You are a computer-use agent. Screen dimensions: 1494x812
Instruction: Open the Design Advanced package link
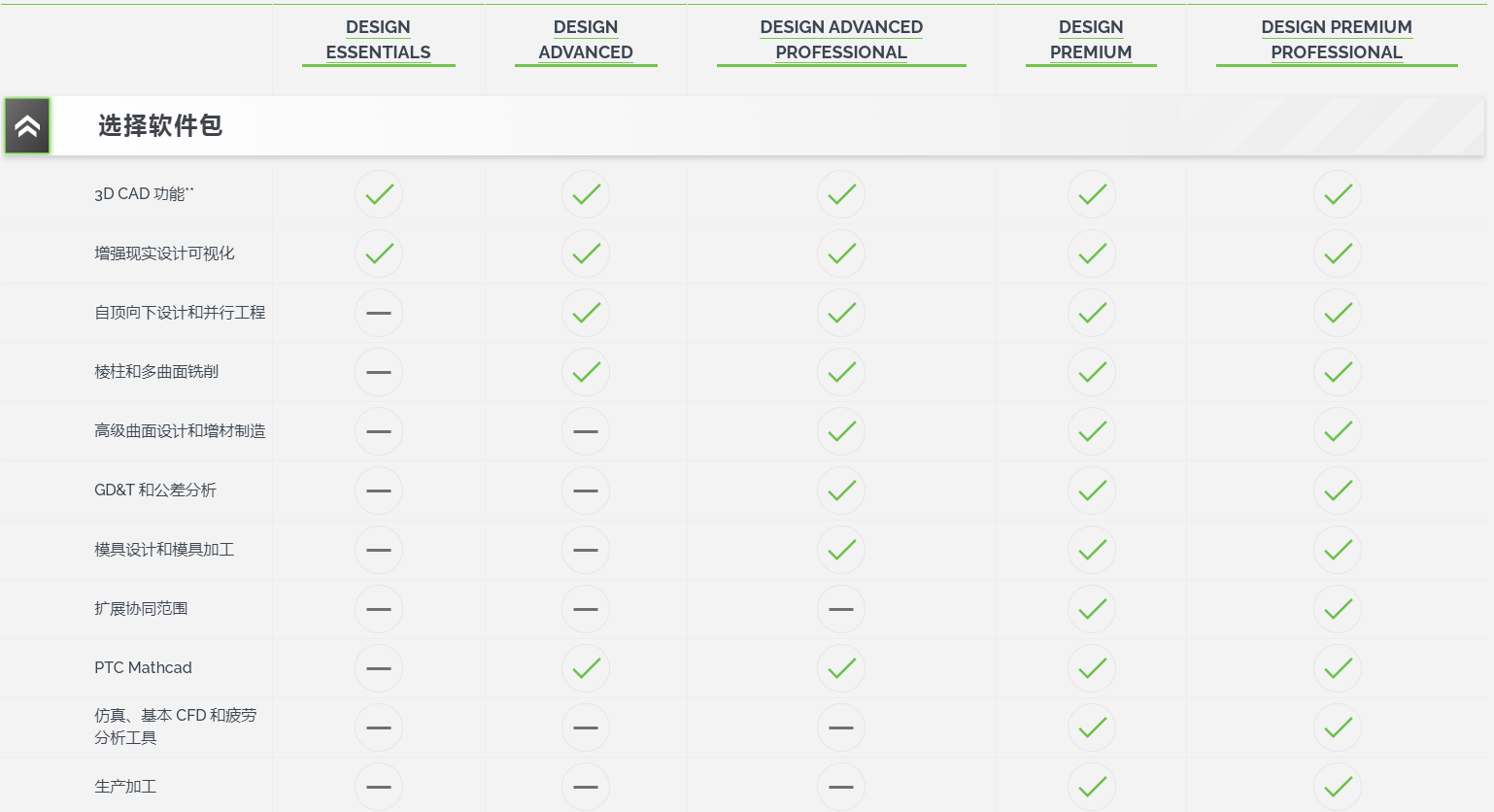585,40
